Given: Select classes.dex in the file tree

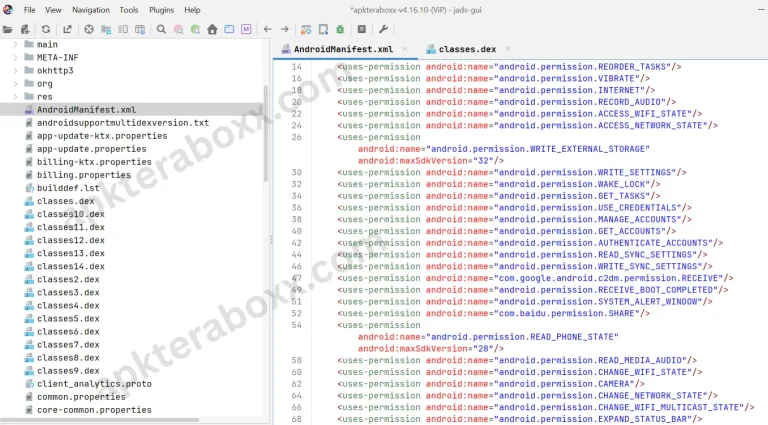Looking at the screenshot, I should tap(66, 201).
